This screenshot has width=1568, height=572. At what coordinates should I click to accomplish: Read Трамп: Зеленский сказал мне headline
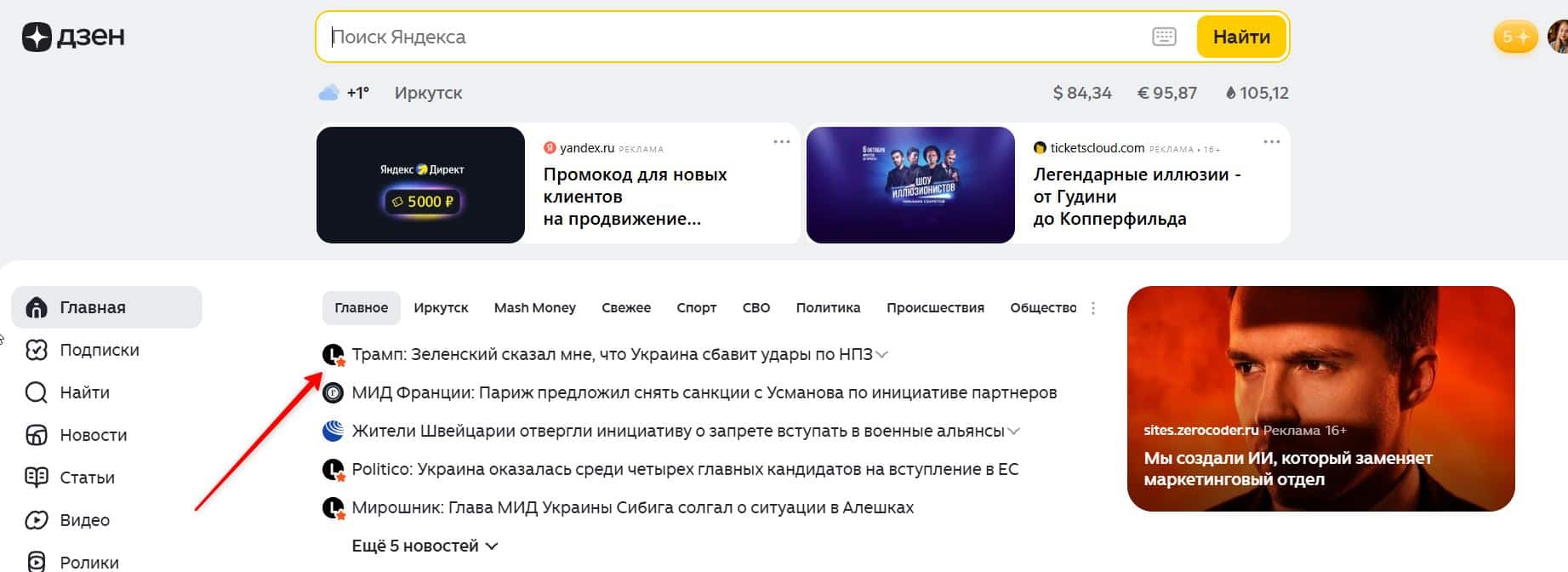click(612, 354)
